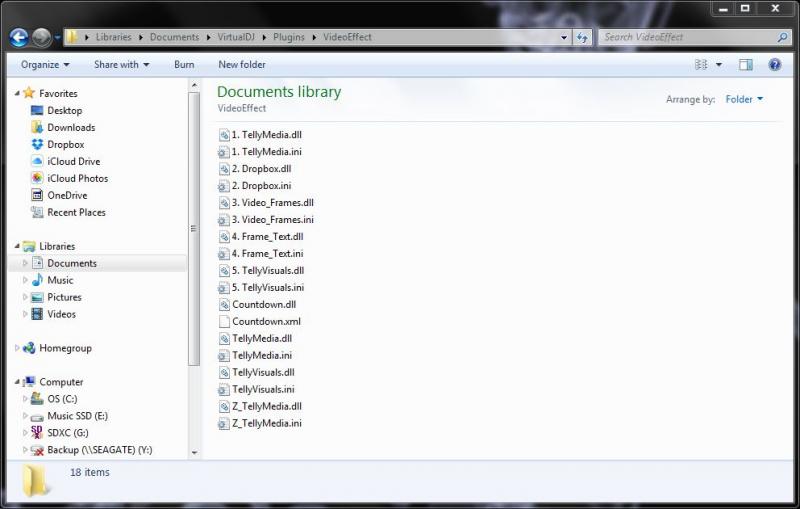
Task: Click the Music SSD (E:) drive icon
Action: pos(37,417)
